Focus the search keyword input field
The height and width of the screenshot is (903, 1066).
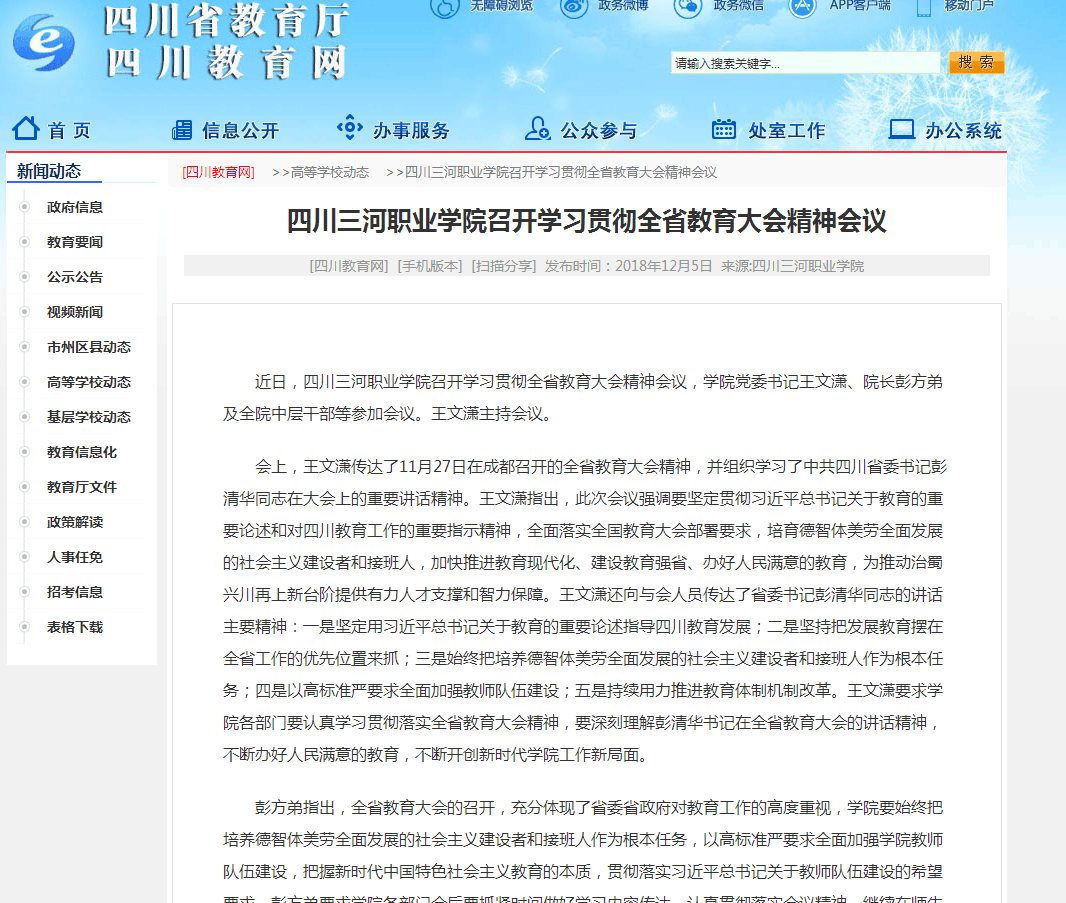click(805, 64)
